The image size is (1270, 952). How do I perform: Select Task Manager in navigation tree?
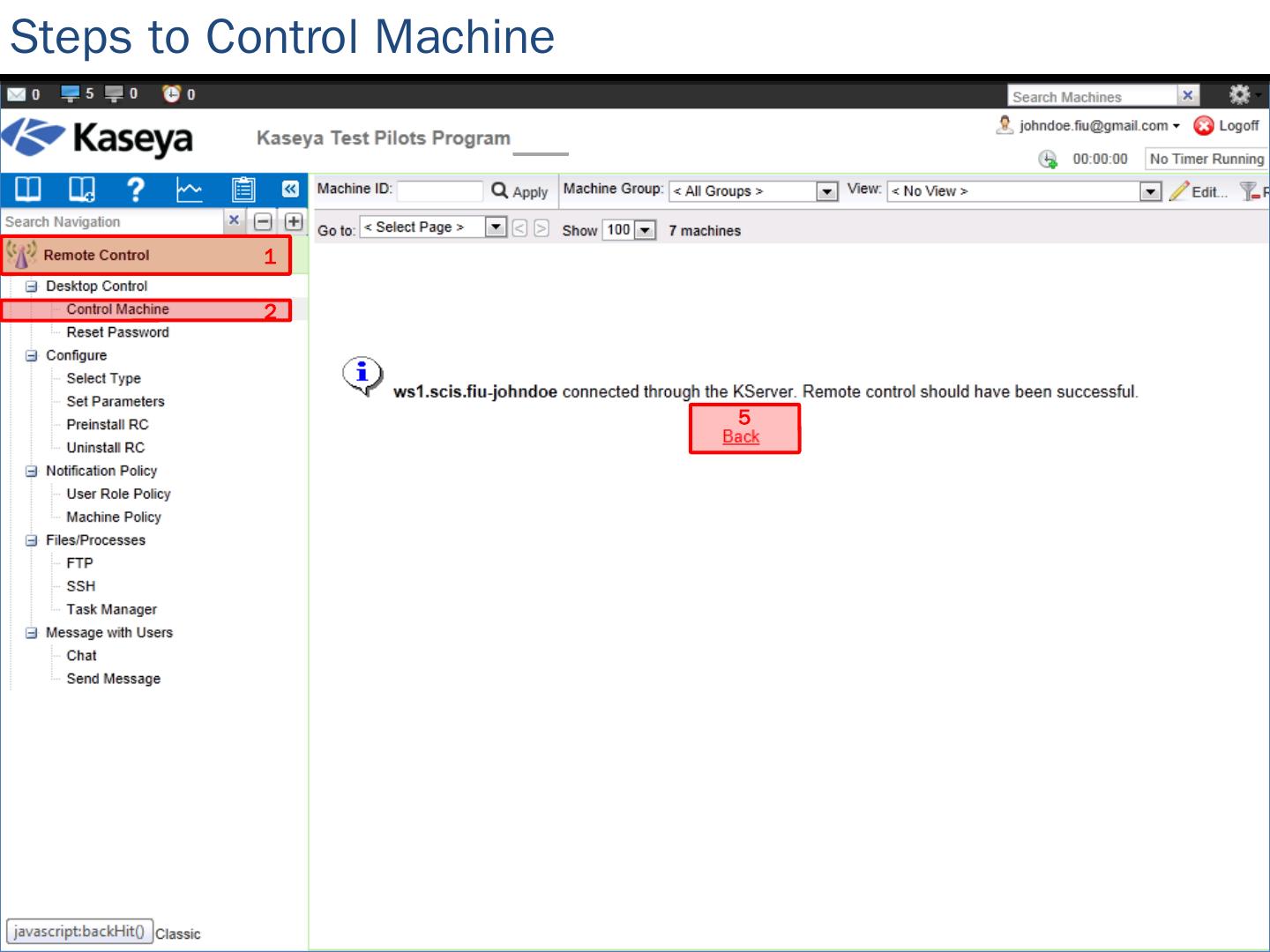(x=111, y=609)
